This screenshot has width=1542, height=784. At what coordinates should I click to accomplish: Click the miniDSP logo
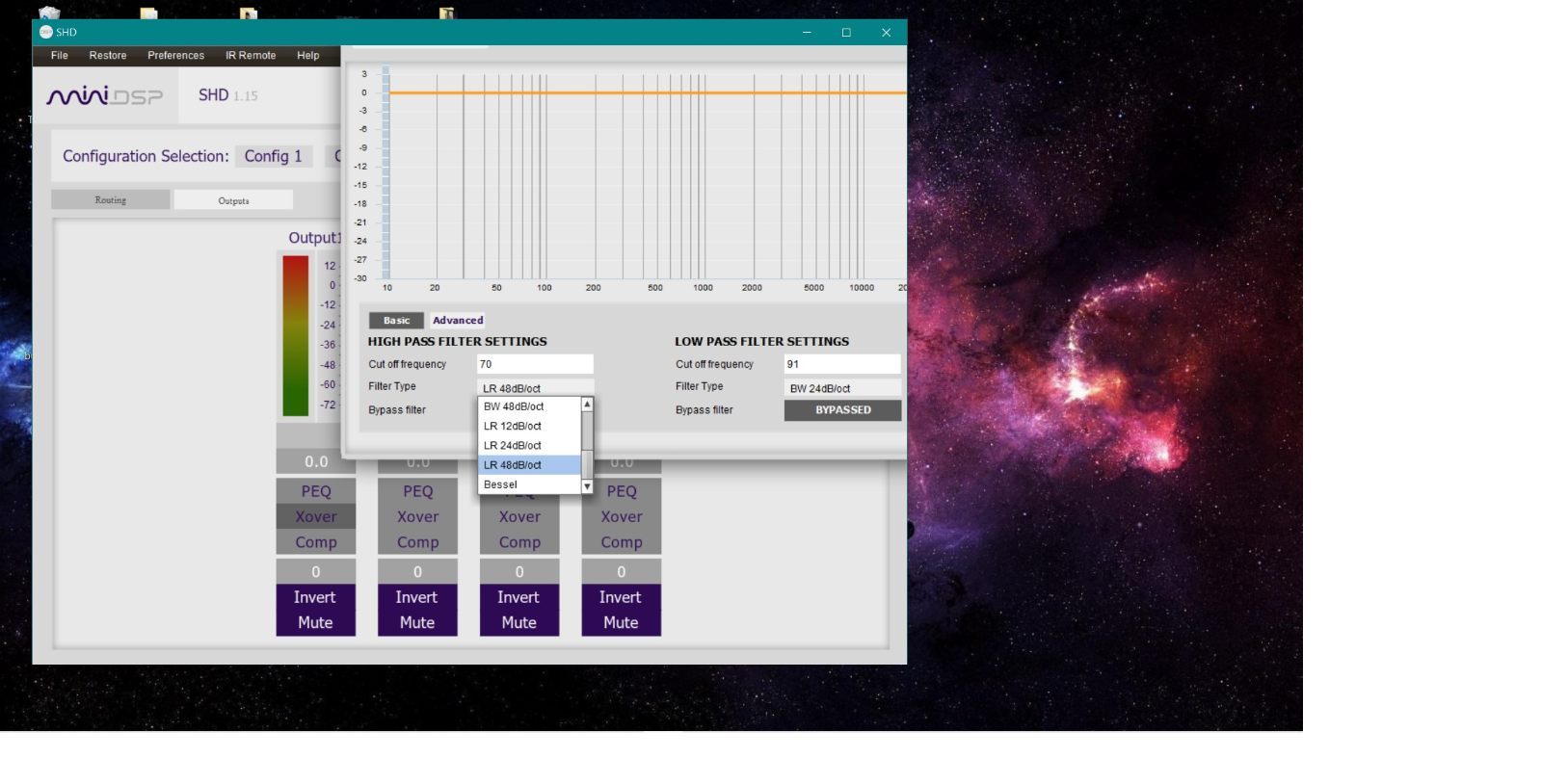[105, 95]
